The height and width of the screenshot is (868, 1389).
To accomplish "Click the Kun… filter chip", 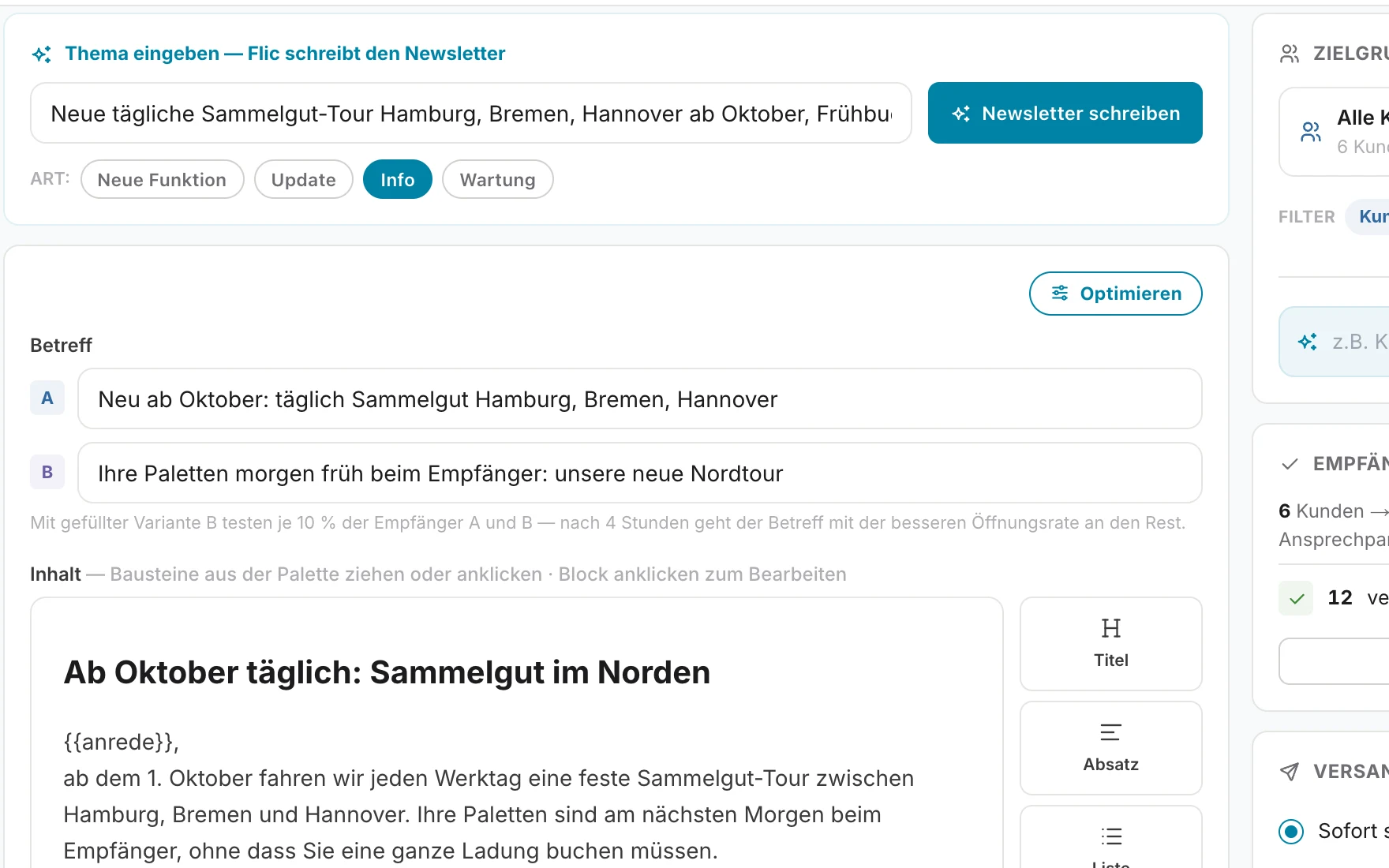I will pos(1368,217).
